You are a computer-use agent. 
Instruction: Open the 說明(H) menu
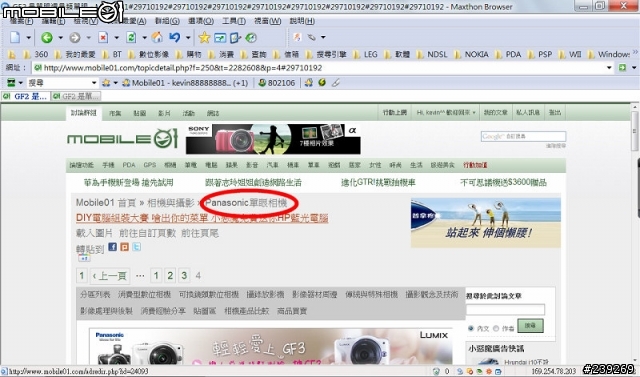click(302, 21)
